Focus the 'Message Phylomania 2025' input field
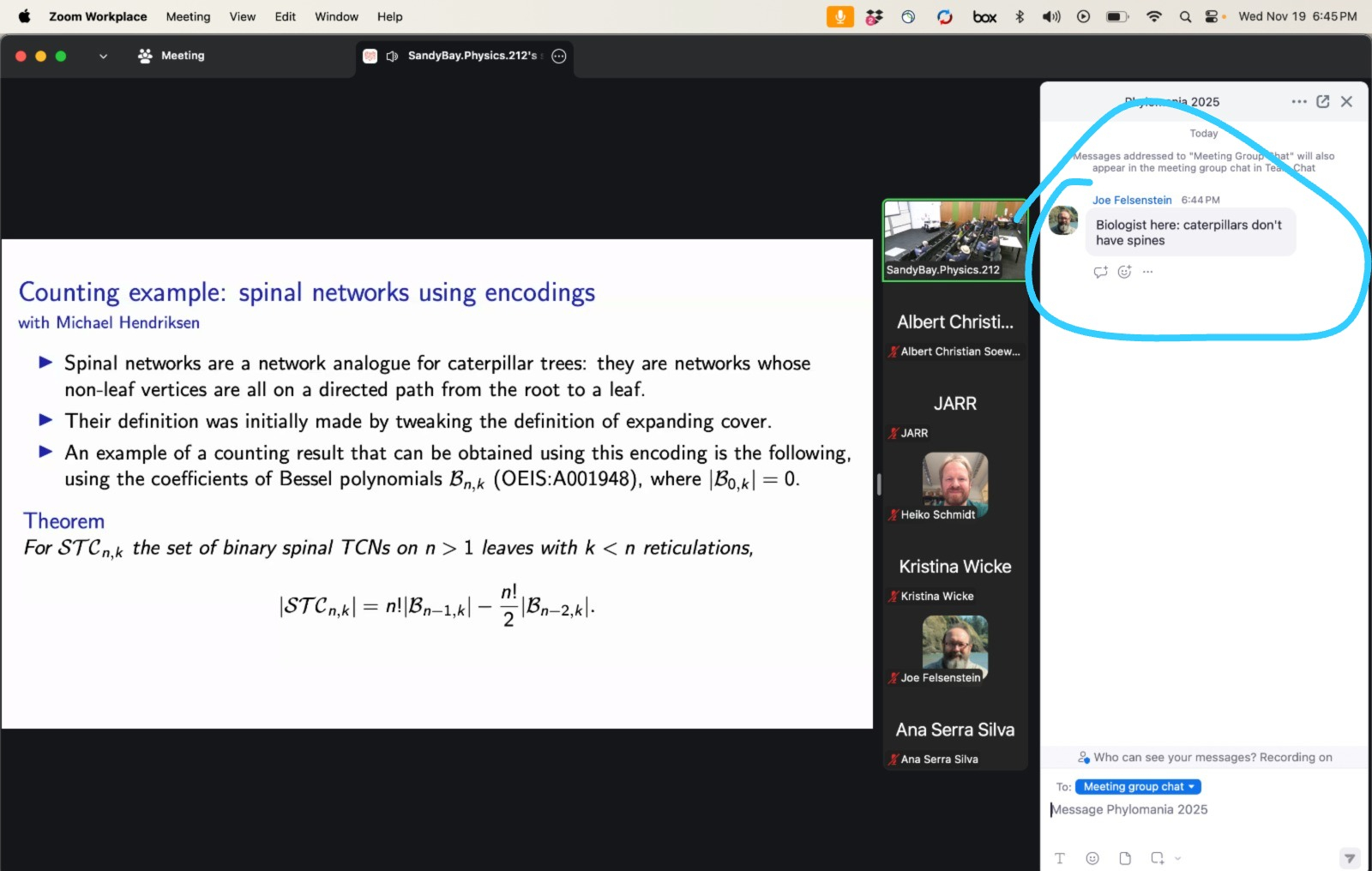Viewport: 1372px width, 871px height. [1200, 809]
